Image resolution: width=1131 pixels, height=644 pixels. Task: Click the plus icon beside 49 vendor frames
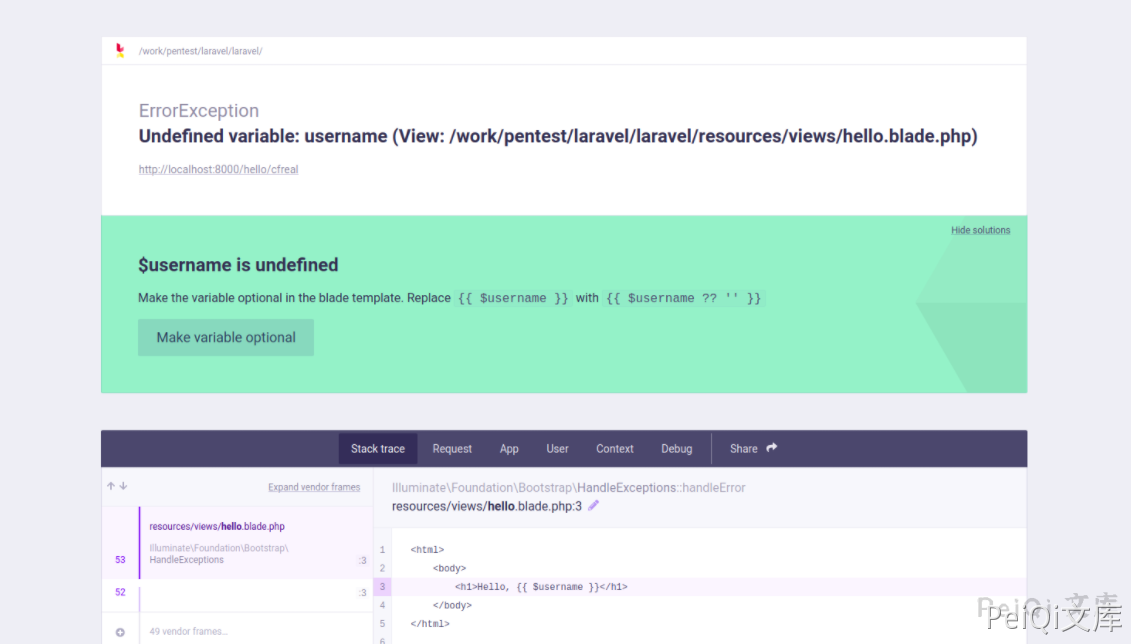(120, 632)
